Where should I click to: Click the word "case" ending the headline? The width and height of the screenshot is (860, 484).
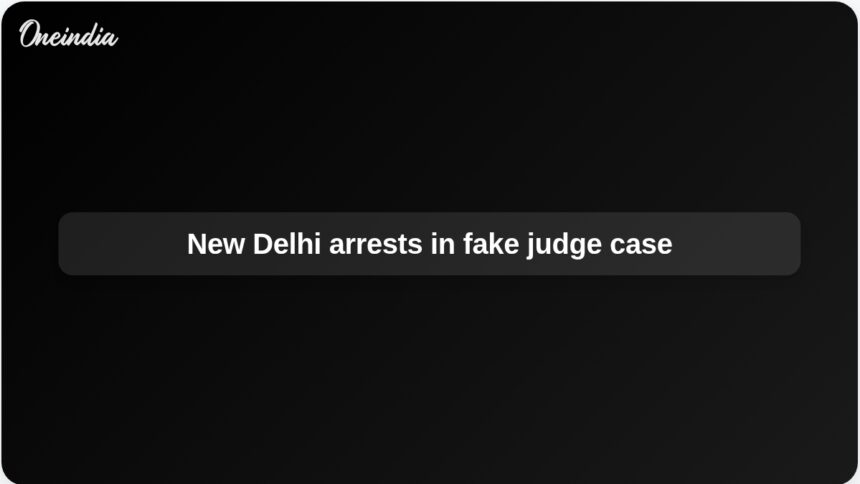point(641,245)
